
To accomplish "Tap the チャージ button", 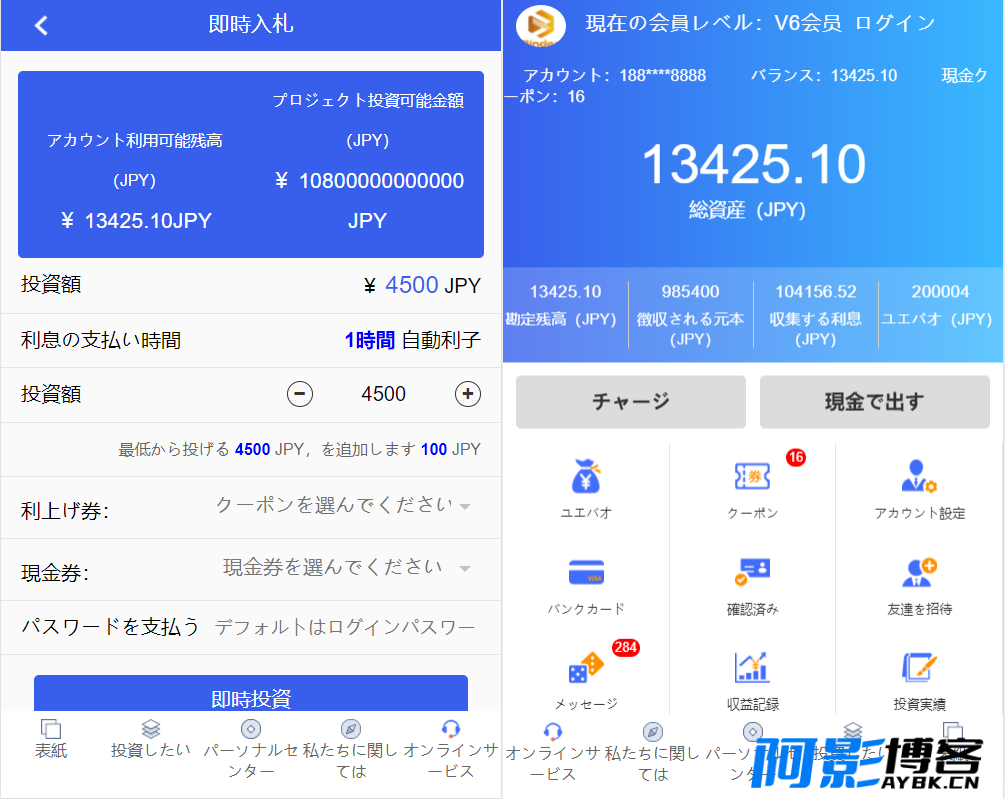I will tap(631, 402).
